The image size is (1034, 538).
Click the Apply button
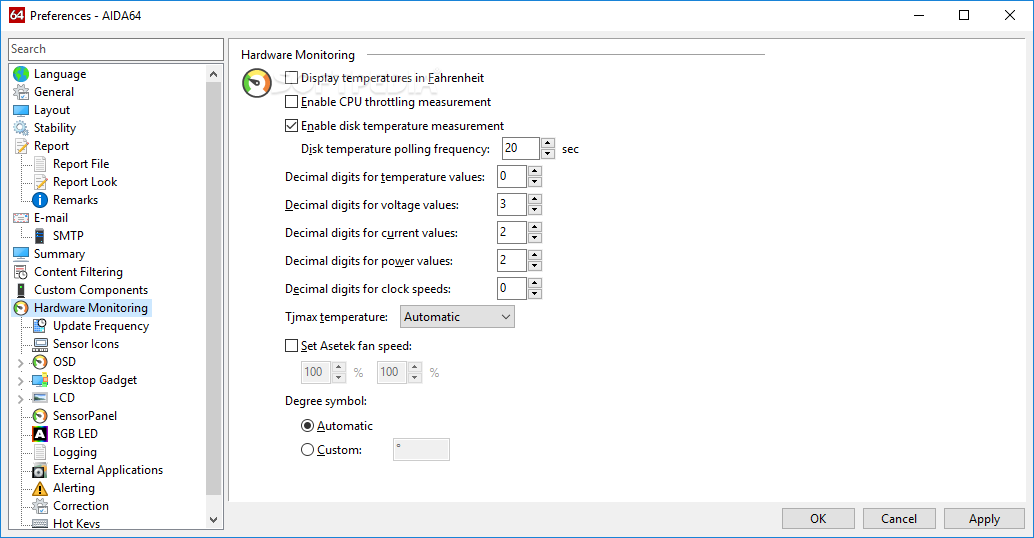tap(984, 518)
